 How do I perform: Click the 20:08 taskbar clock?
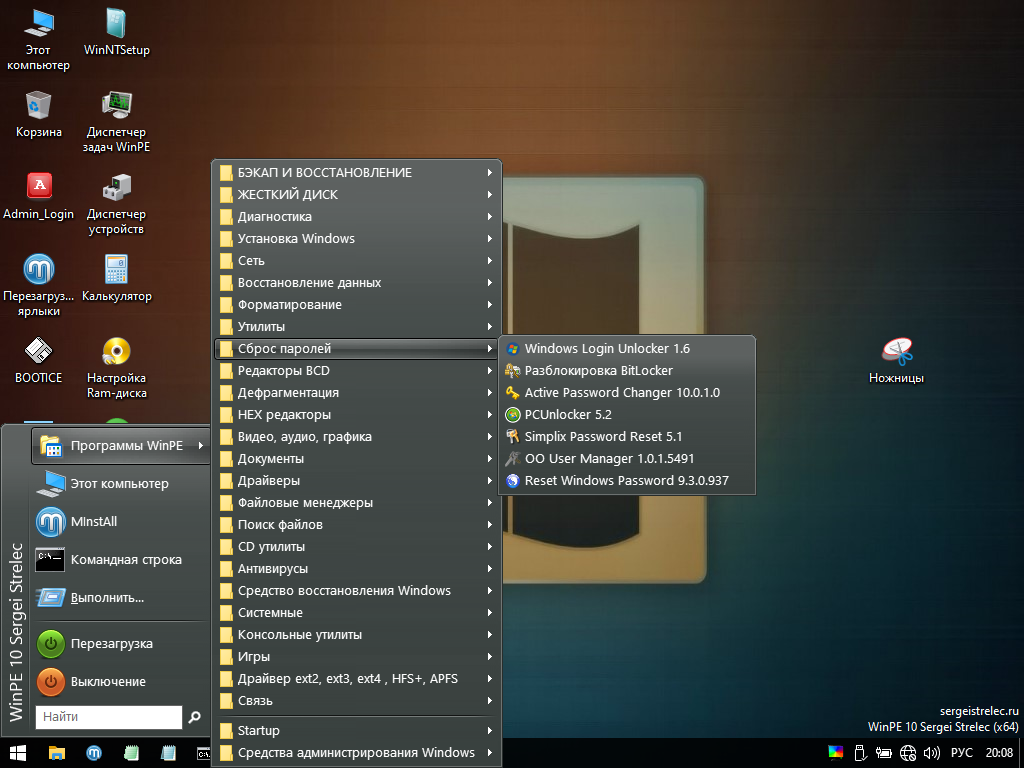(999, 753)
